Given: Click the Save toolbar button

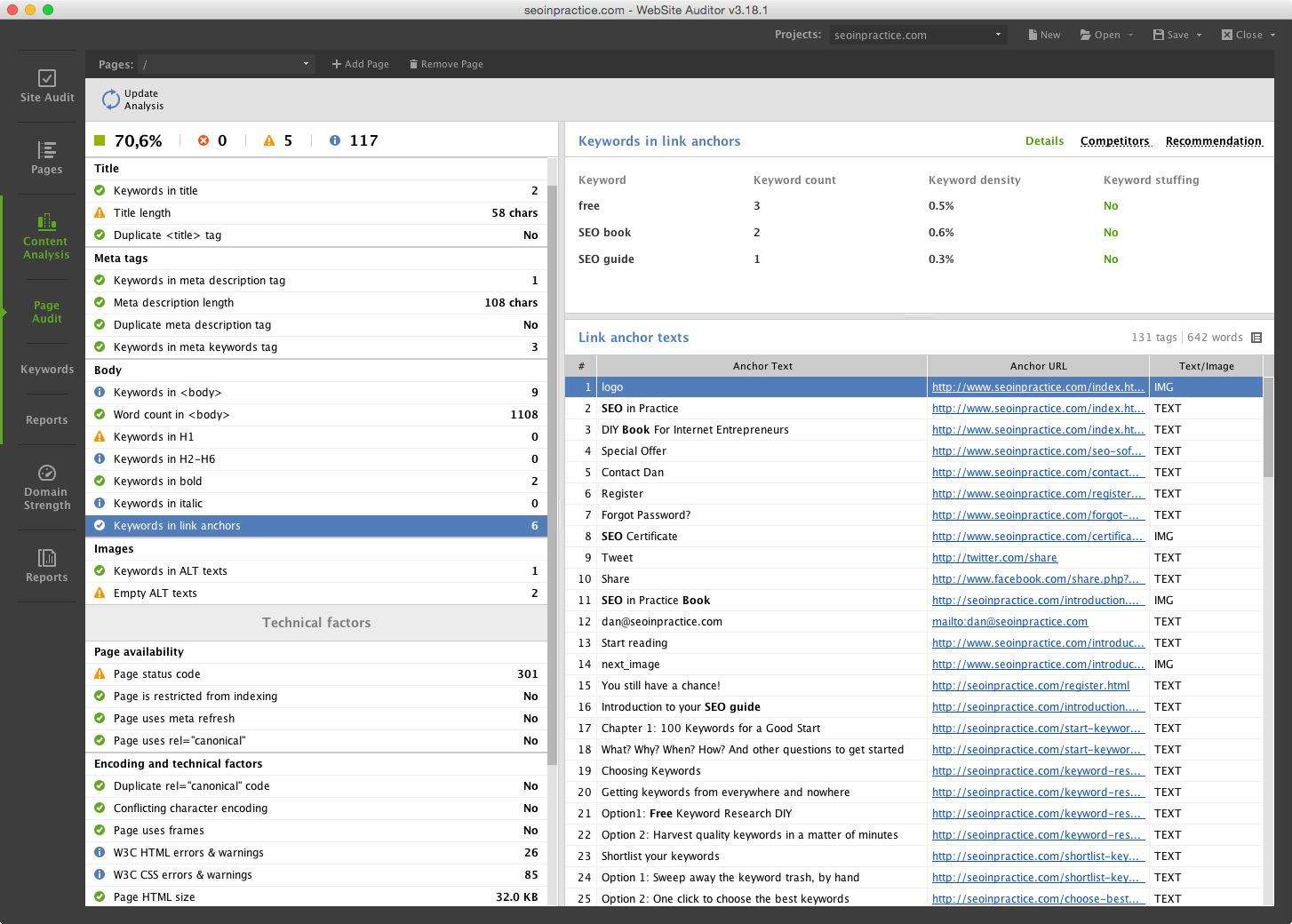Looking at the screenshot, I should coord(1171,35).
